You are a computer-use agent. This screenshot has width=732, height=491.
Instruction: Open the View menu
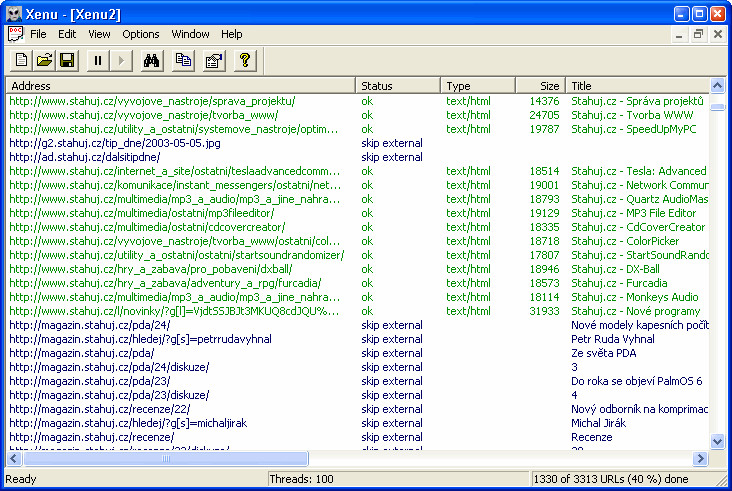click(x=99, y=34)
